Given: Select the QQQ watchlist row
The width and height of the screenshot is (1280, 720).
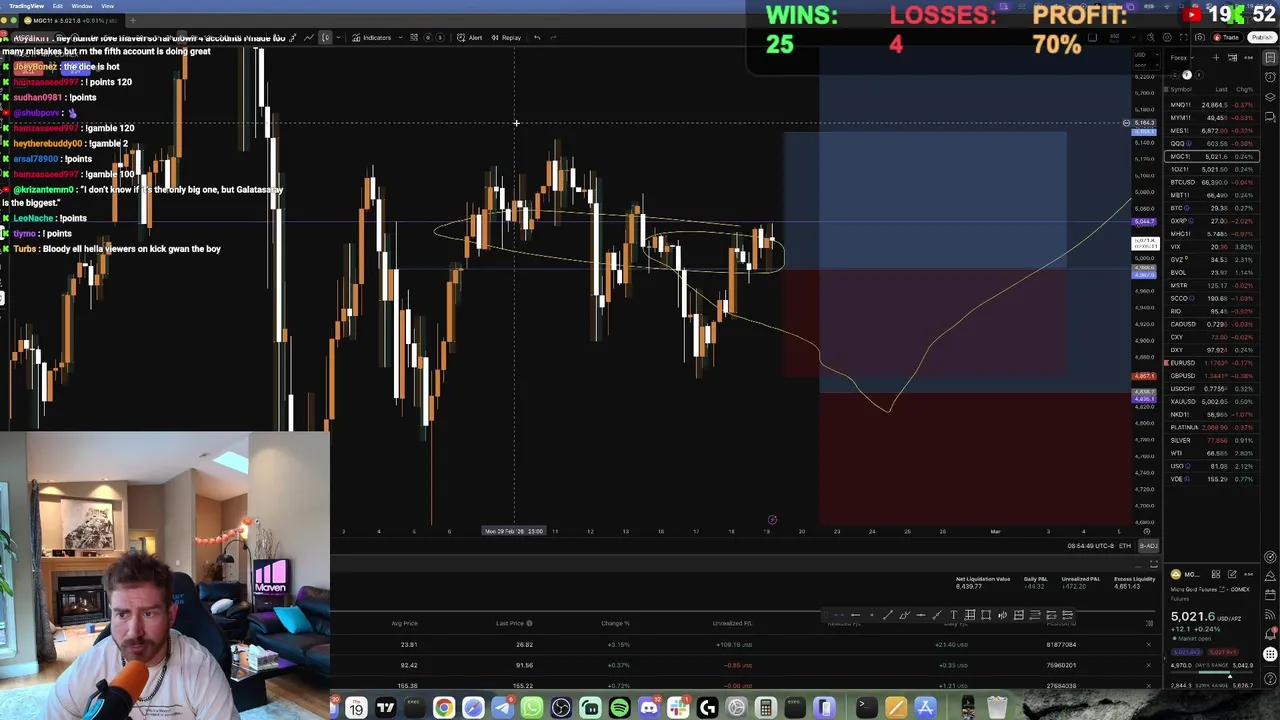Looking at the screenshot, I should click(1211, 144).
